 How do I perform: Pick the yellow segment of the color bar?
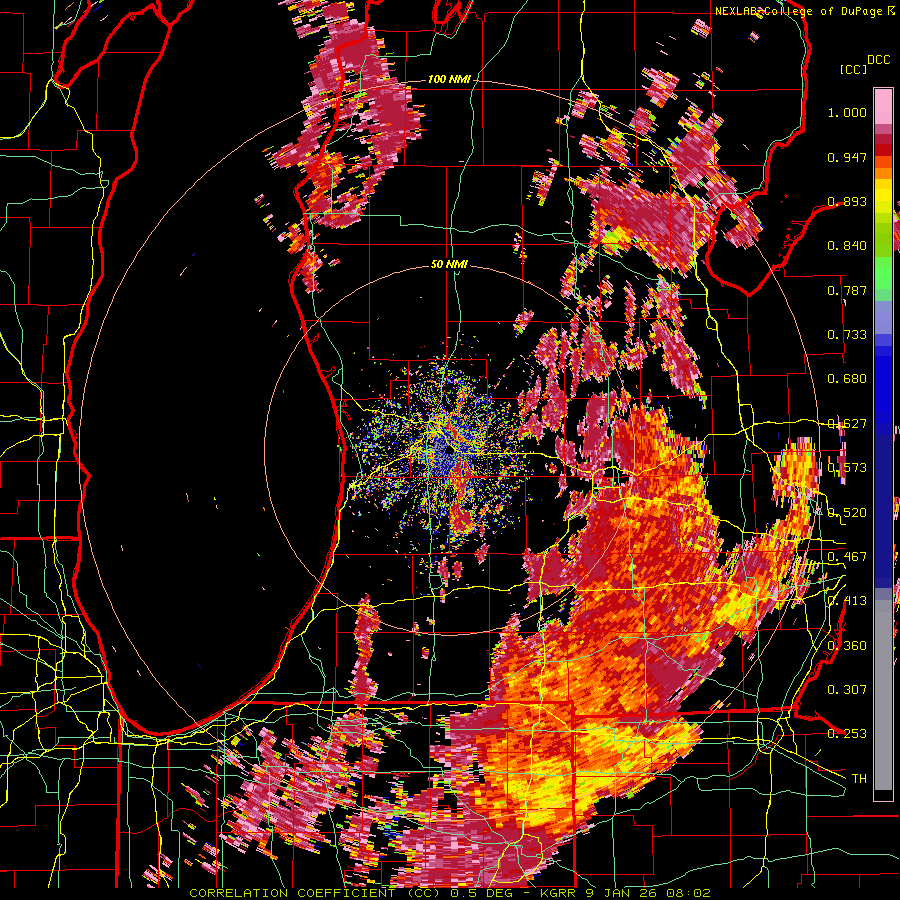[883, 195]
